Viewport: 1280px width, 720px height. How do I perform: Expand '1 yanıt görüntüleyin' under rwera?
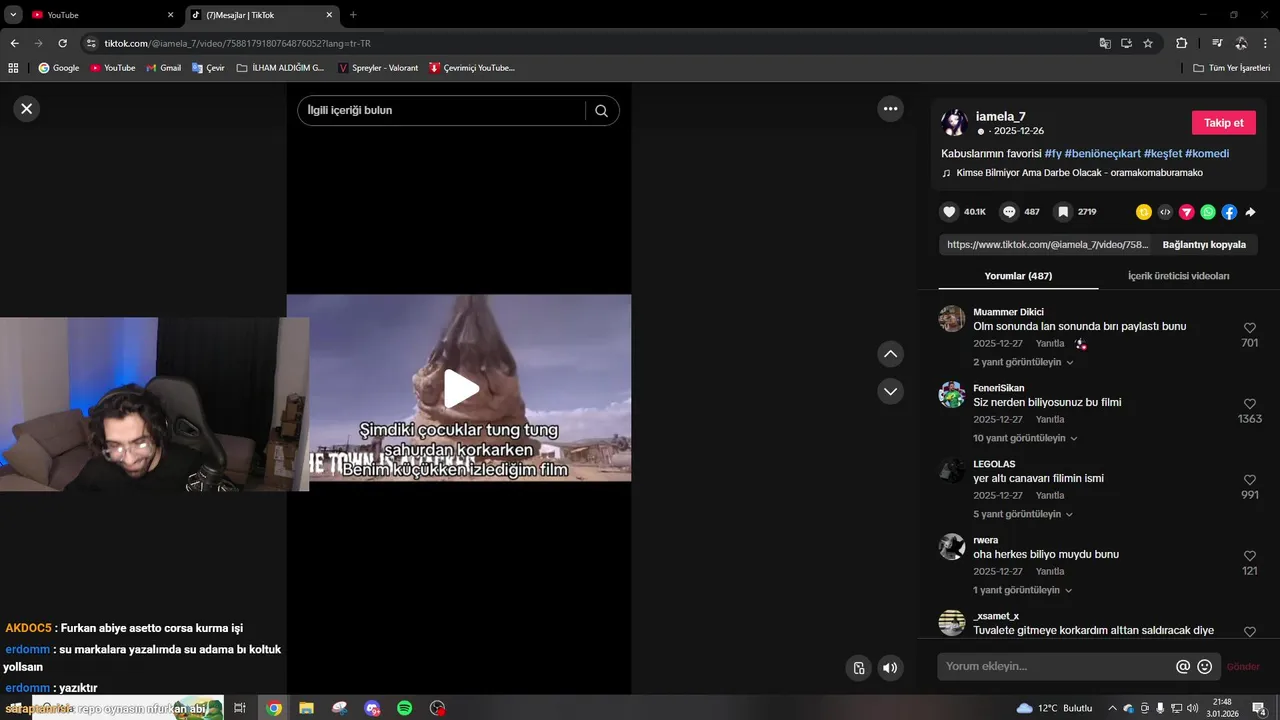click(x=1022, y=590)
